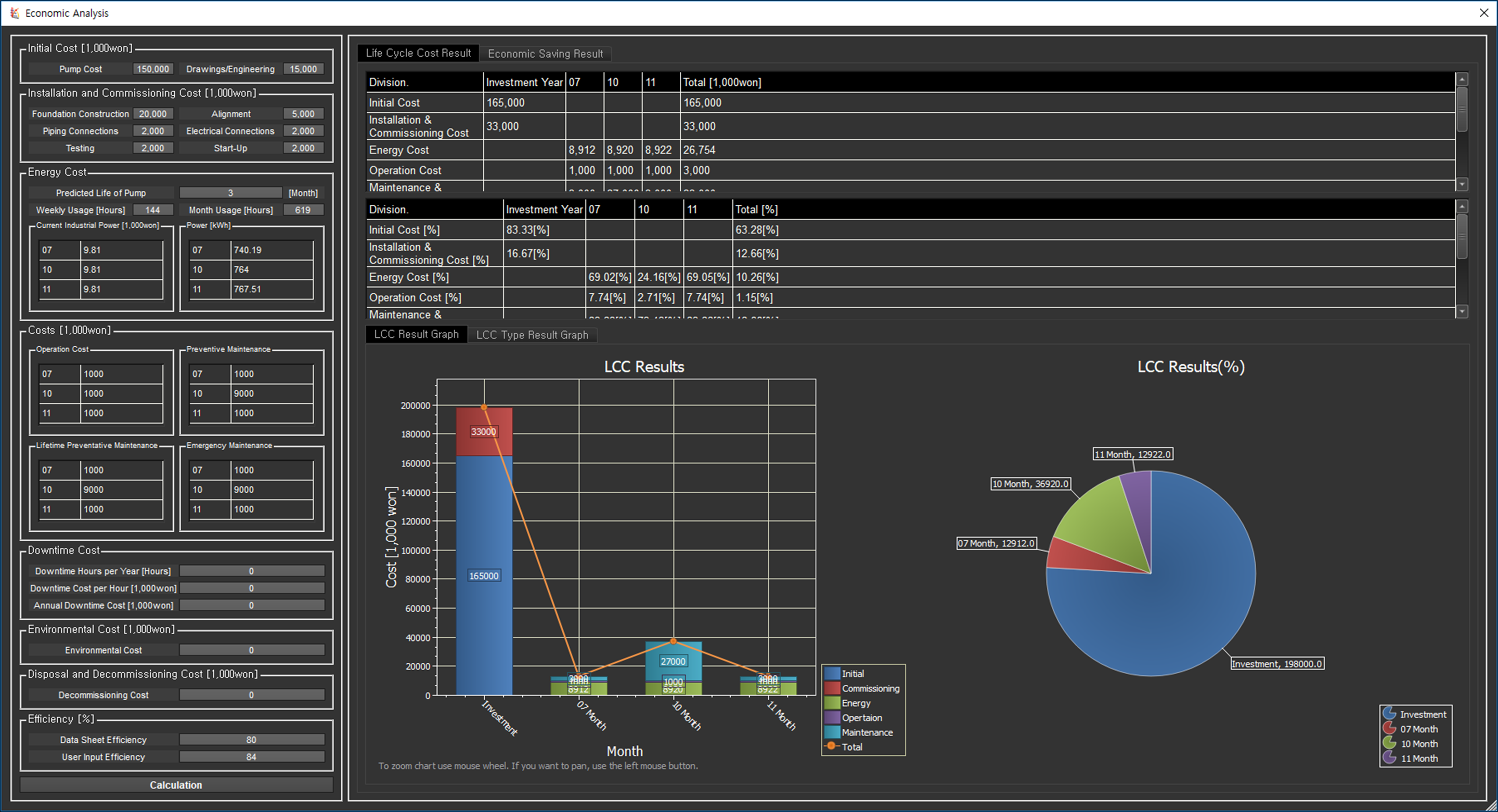The height and width of the screenshot is (812, 1498).
Task: Click the LCC Result Graph tab
Action: coord(417,334)
